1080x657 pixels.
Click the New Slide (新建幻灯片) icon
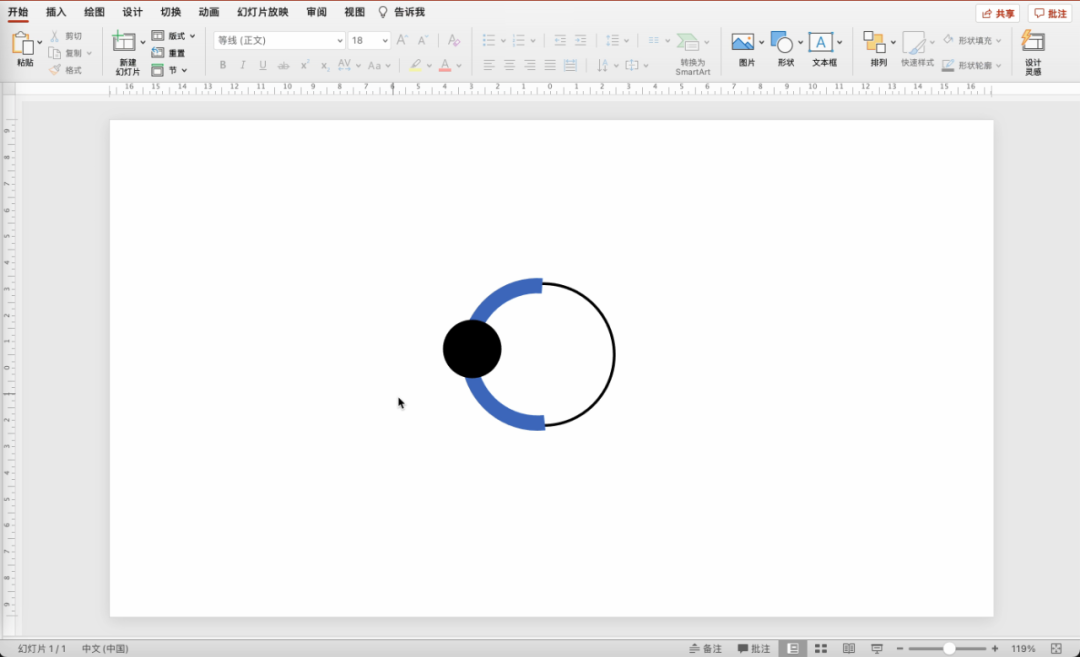tap(124, 42)
